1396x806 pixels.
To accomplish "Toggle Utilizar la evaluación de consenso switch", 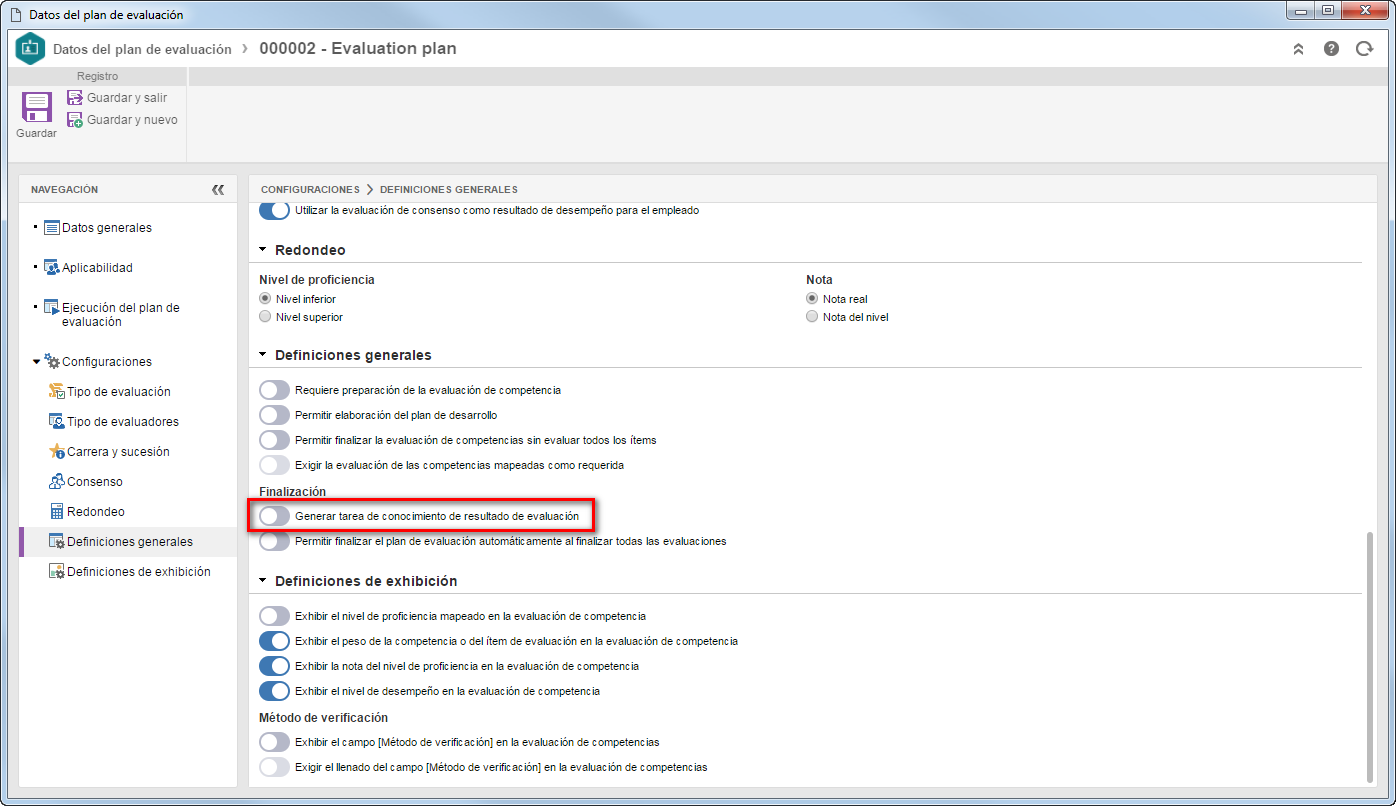I will point(274,211).
